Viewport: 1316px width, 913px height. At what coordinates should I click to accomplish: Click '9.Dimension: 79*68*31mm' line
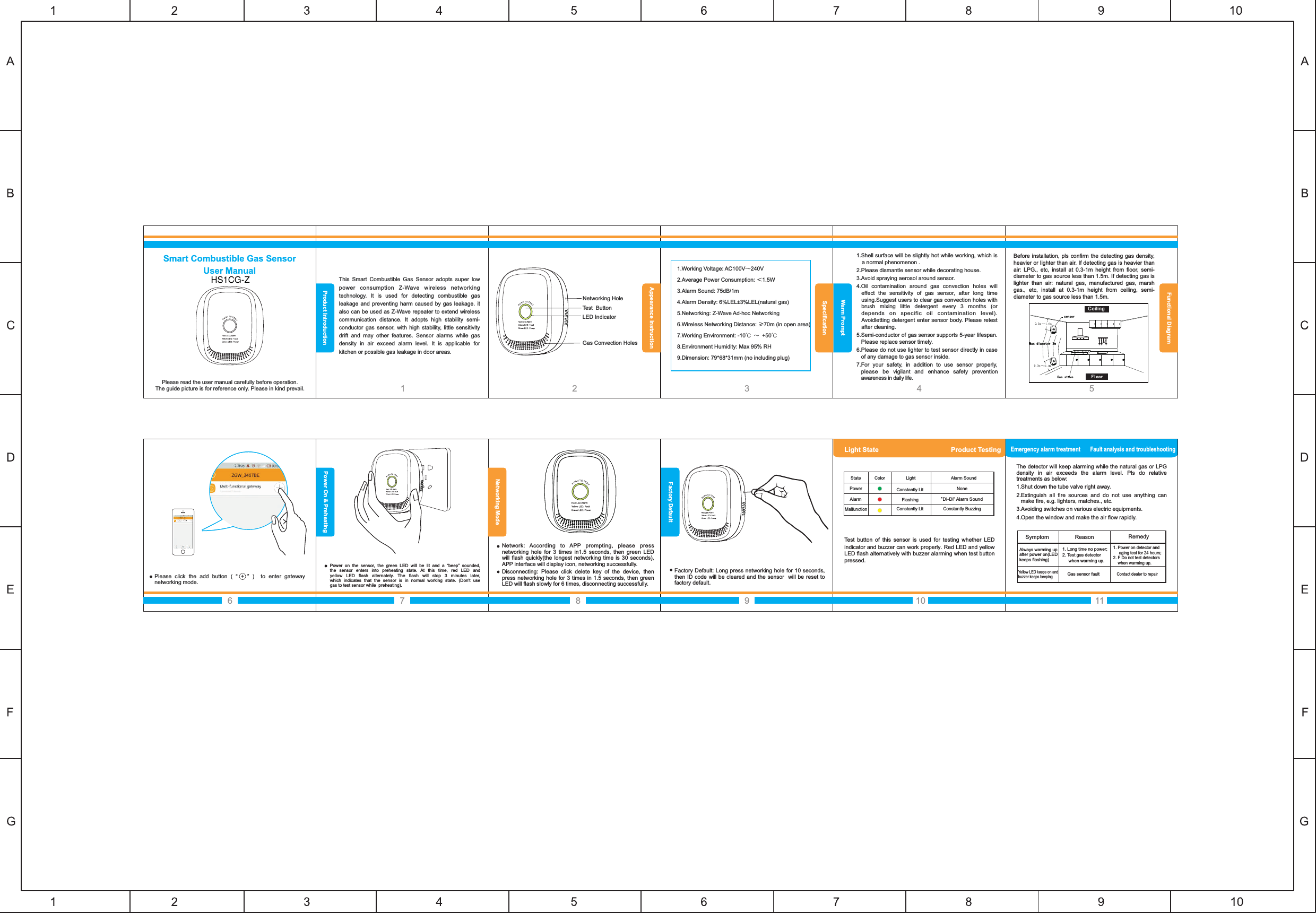[x=733, y=358]
